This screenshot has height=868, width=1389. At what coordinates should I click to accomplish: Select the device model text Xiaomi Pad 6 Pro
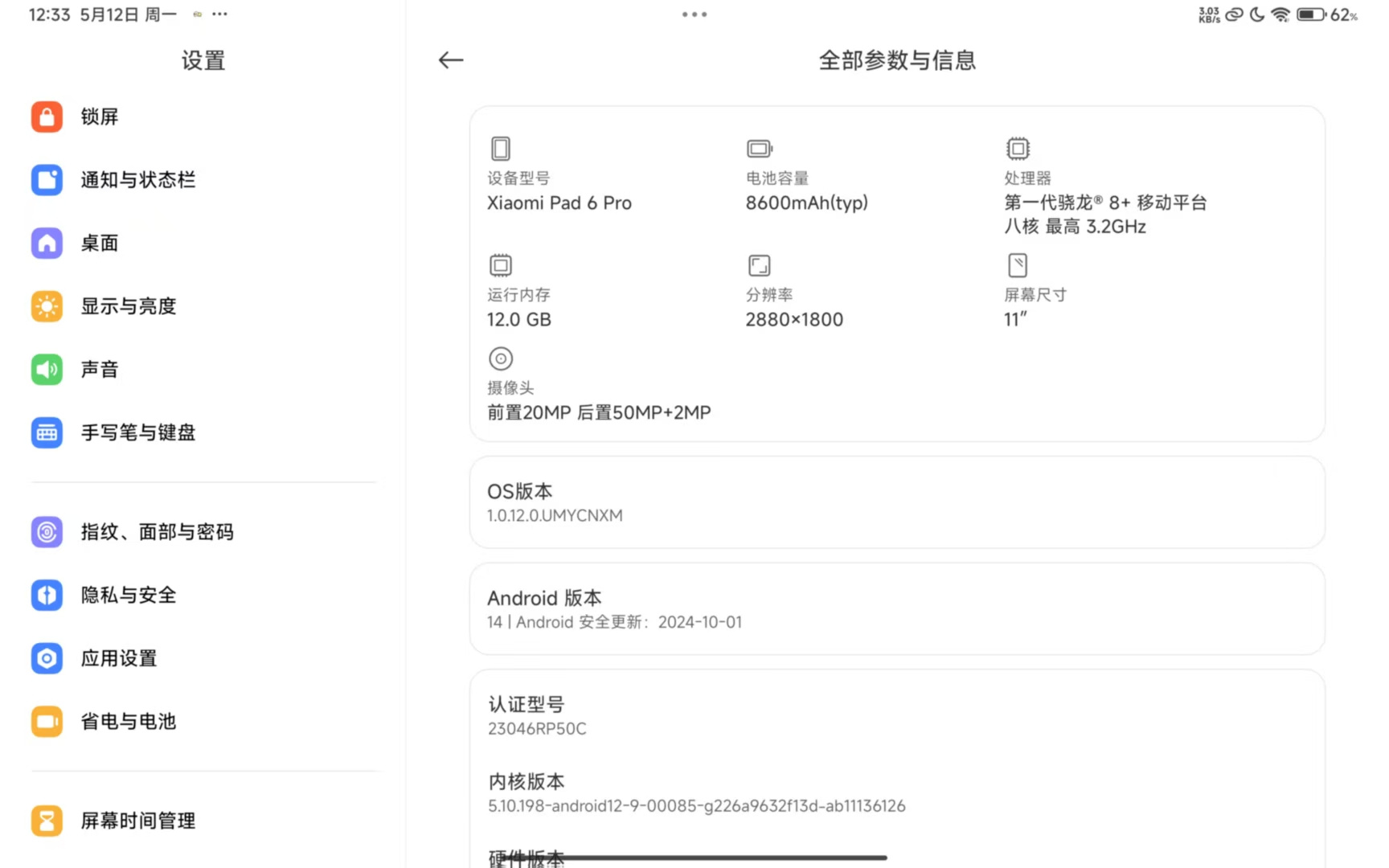tap(559, 203)
